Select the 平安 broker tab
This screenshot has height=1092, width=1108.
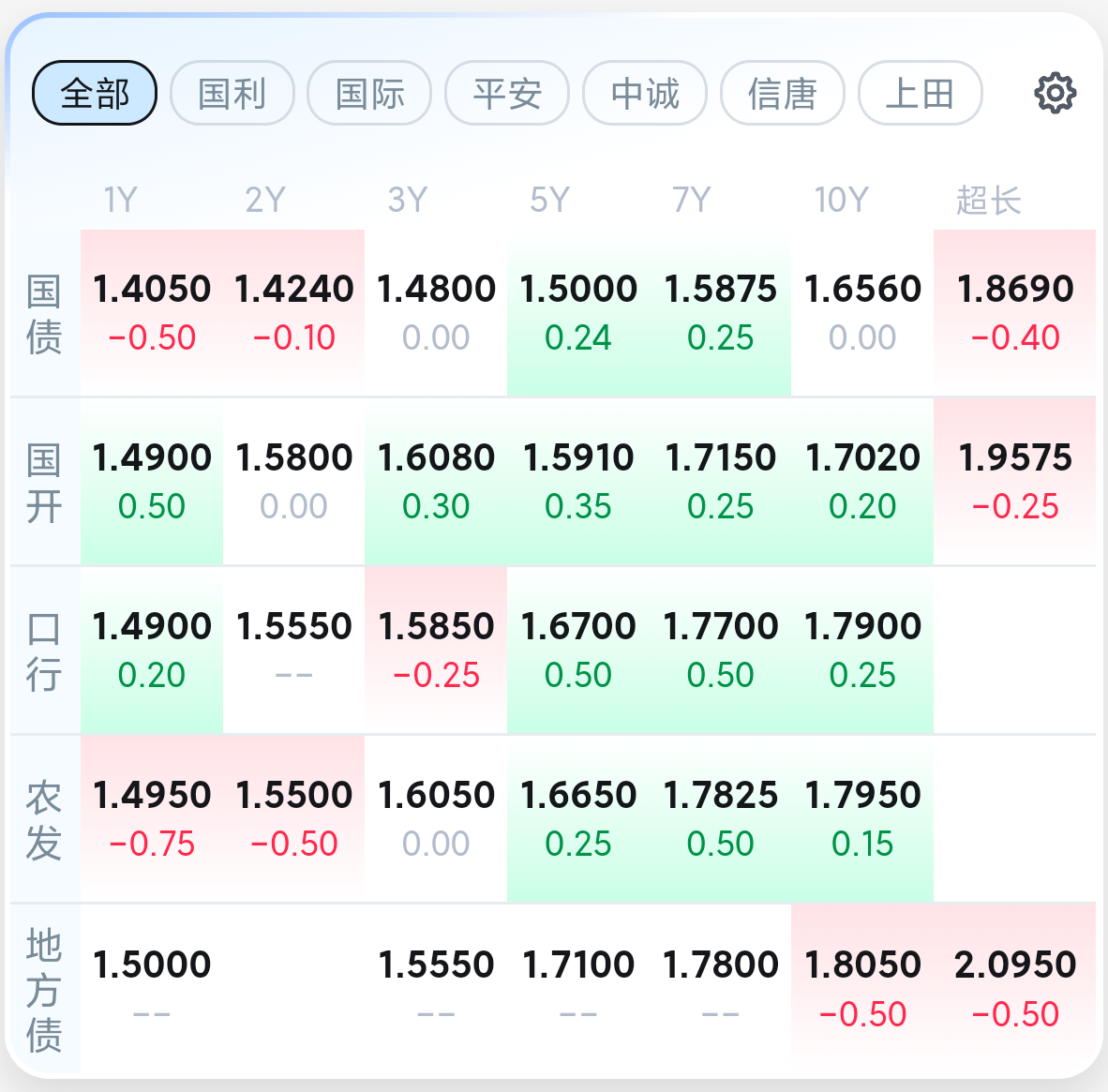click(507, 93)
